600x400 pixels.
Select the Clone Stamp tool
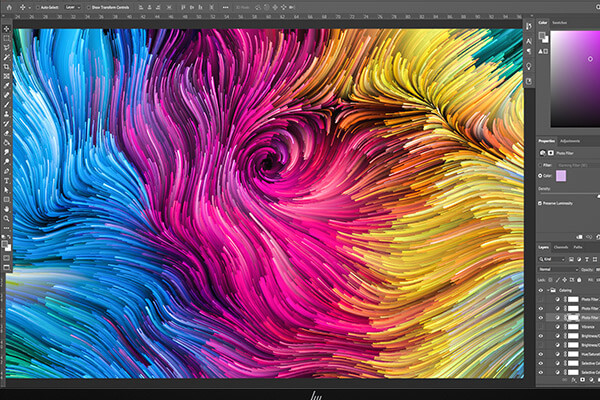point(7,114)
